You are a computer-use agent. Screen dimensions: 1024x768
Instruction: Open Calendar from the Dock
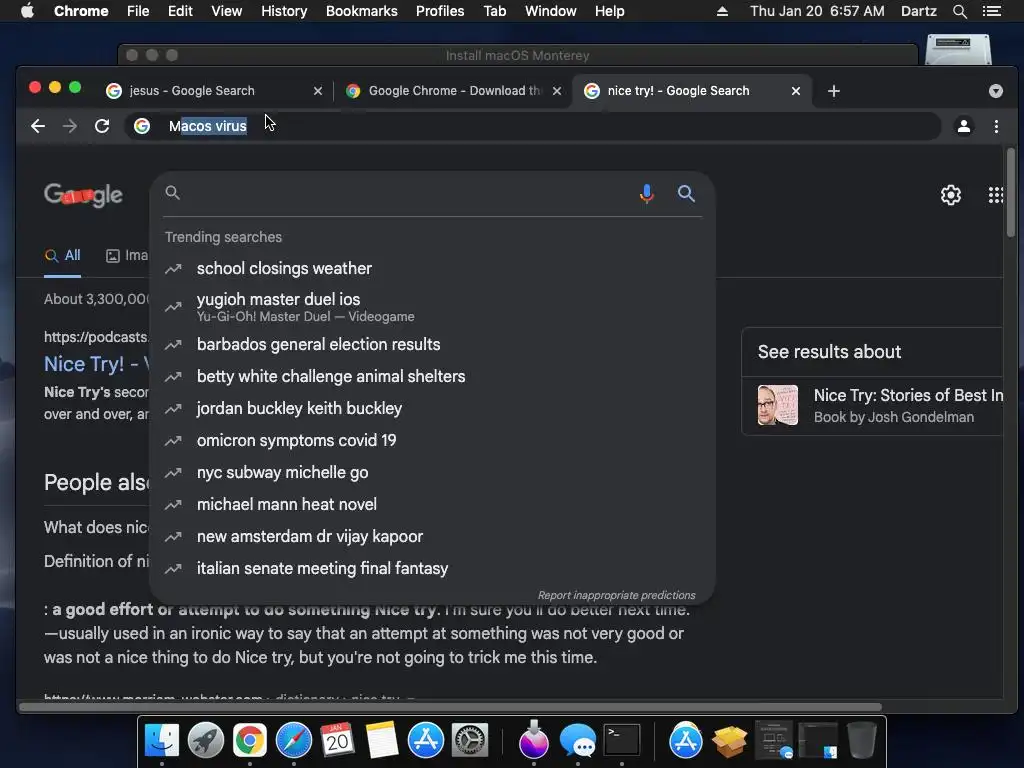coord(338,741)
